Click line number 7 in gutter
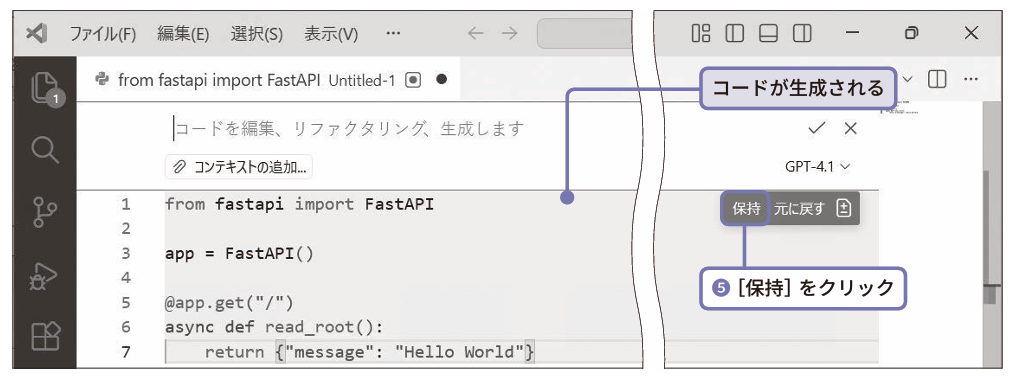 click(125, 352)
